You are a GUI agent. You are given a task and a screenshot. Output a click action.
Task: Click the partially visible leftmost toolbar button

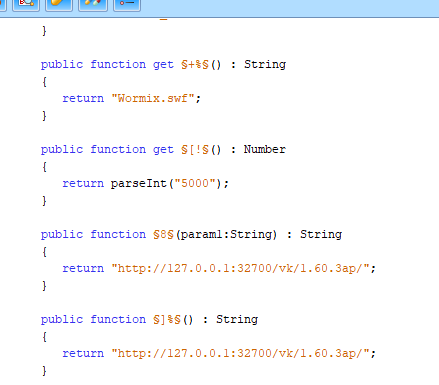(3, 5)
